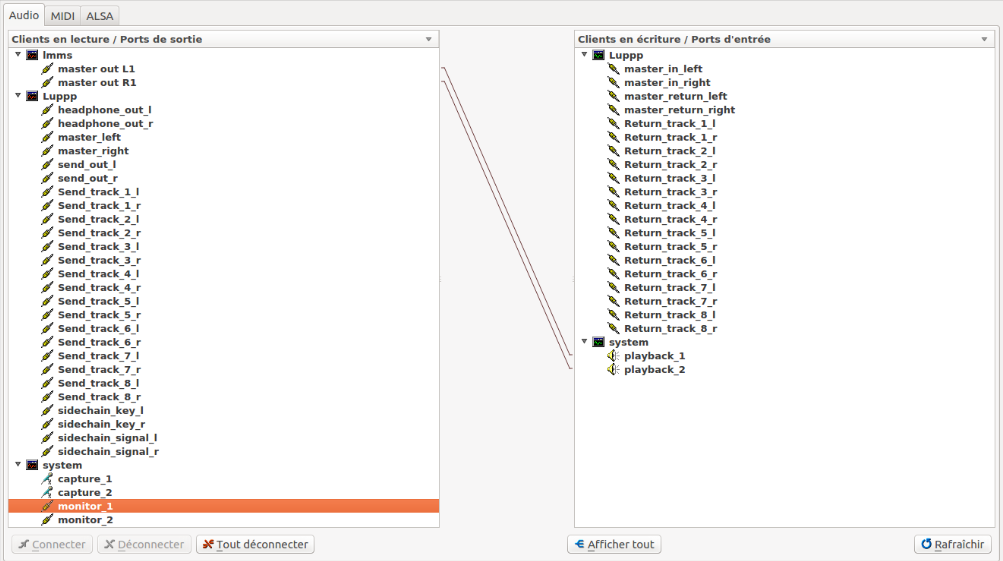Select the Send_track_2_l output port
1003x561 pixels.
(x=99, y=219)
